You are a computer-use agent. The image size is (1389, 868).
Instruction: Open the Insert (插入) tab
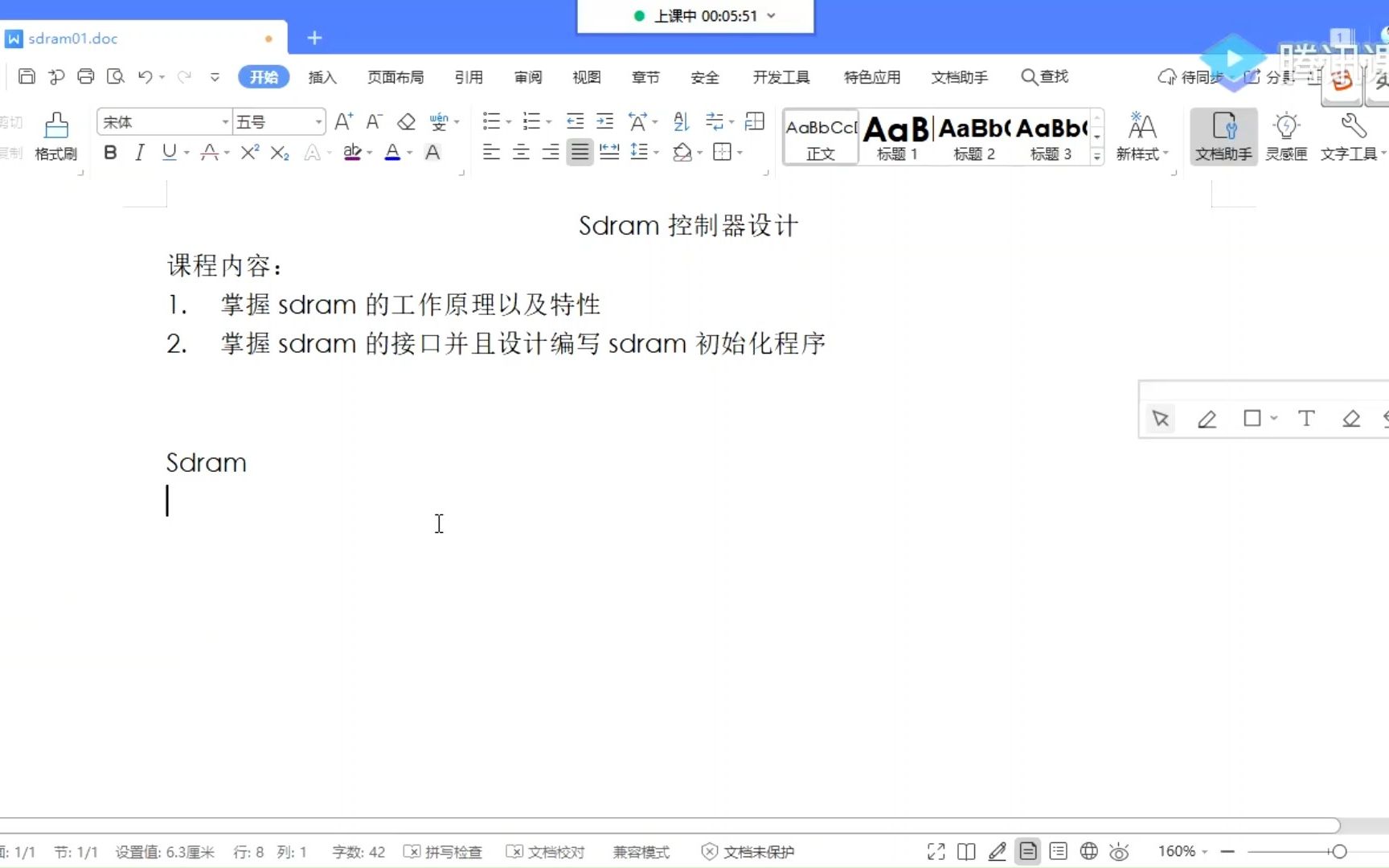coord(322,77)
